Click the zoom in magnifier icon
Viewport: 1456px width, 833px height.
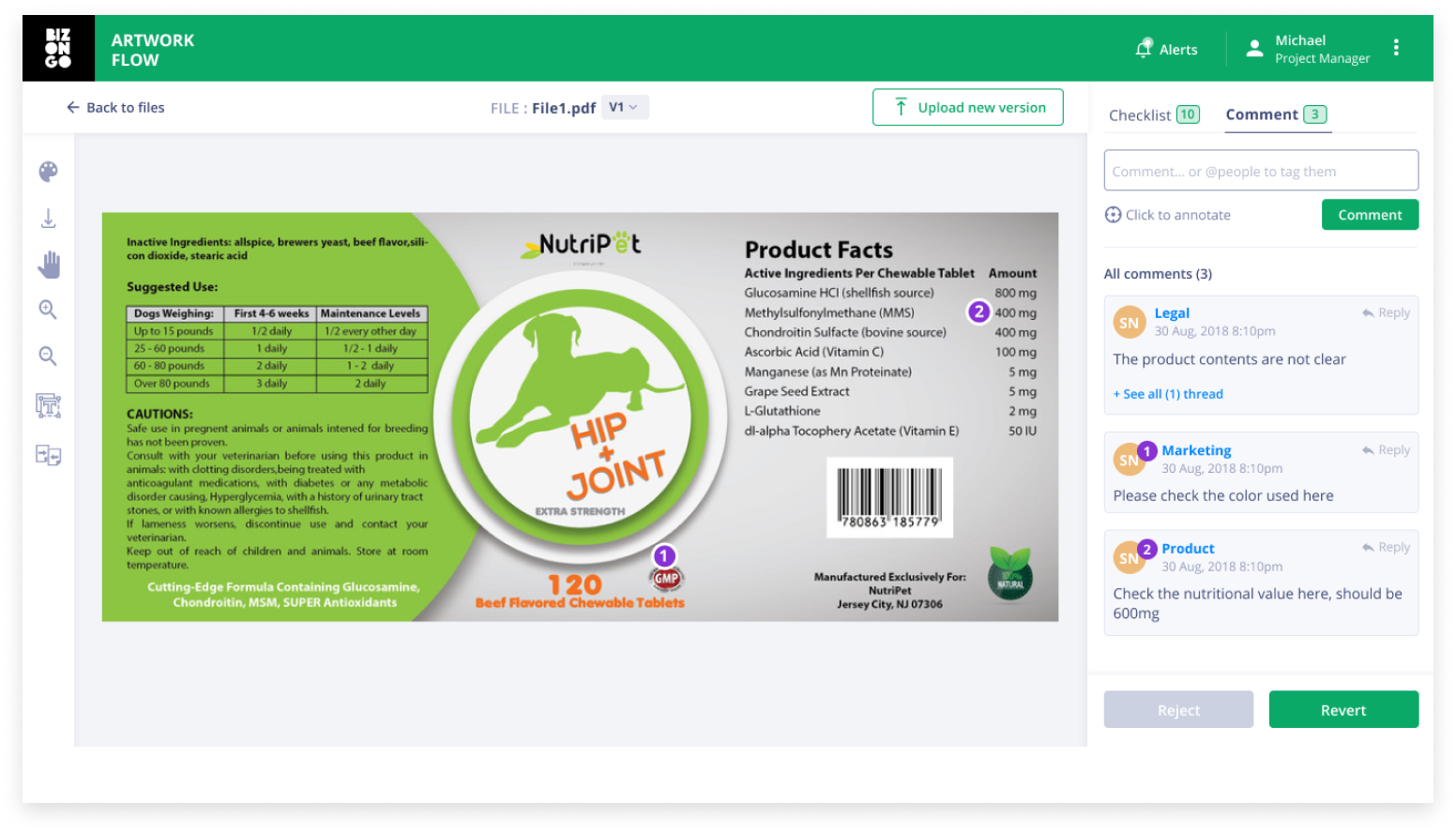click(48, 310)
